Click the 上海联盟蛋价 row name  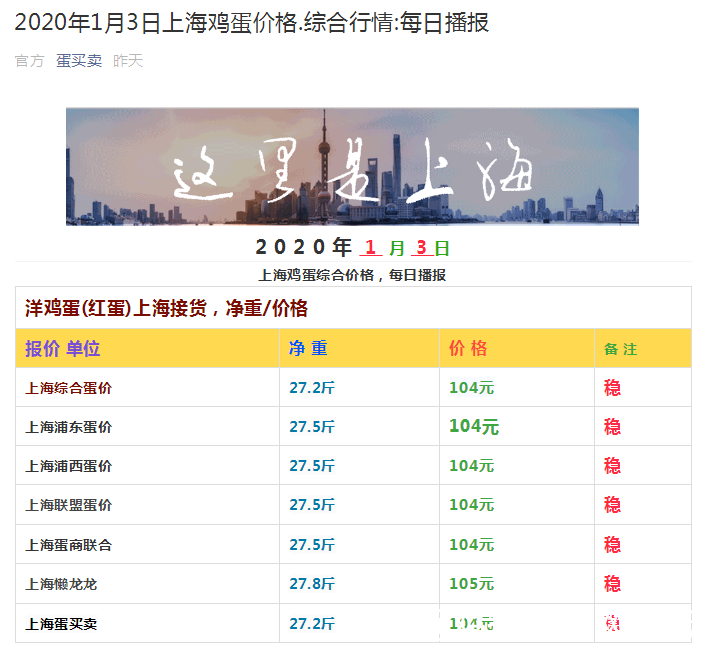pos(69,506)
